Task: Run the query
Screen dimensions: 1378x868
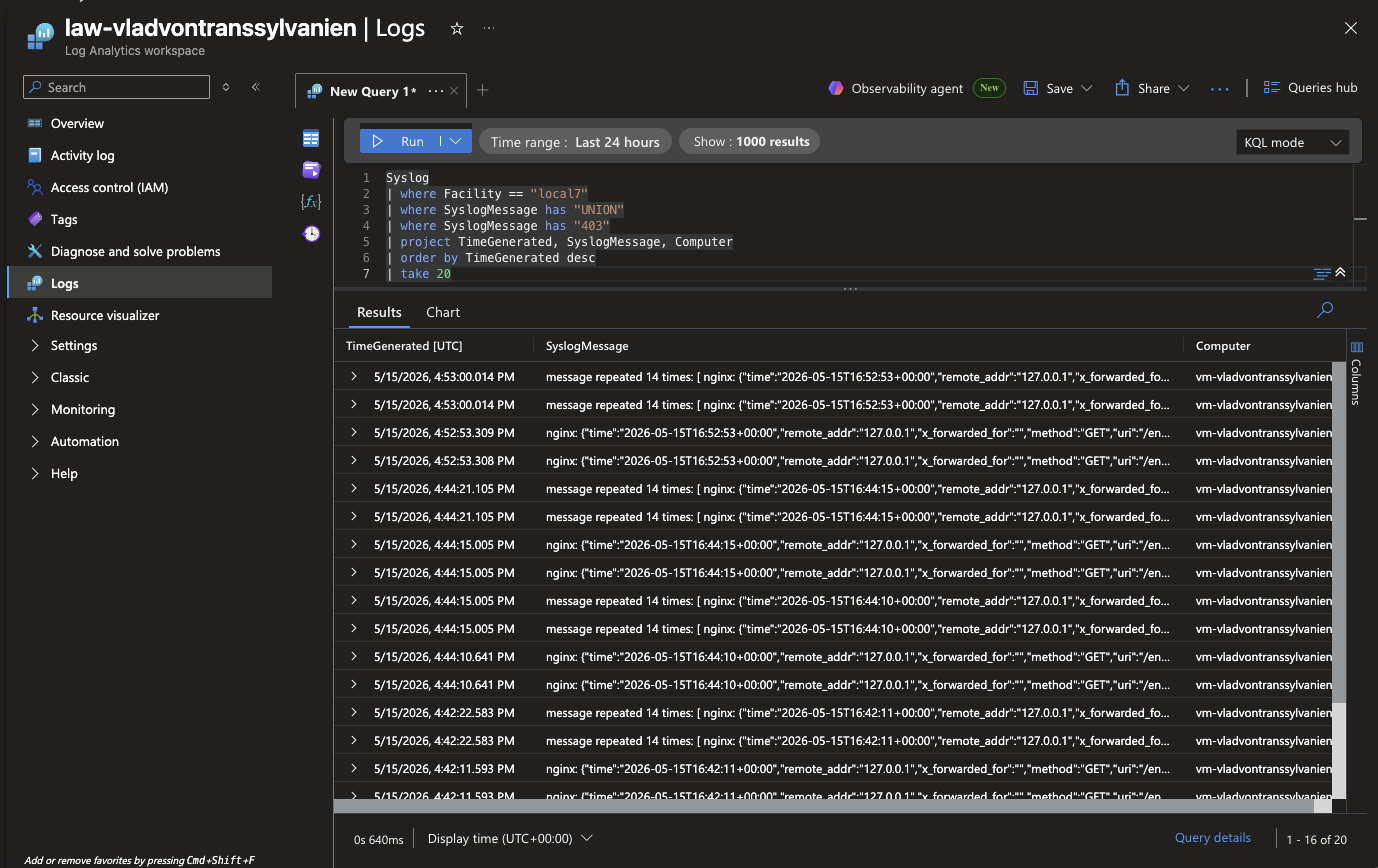Action: 401,142
